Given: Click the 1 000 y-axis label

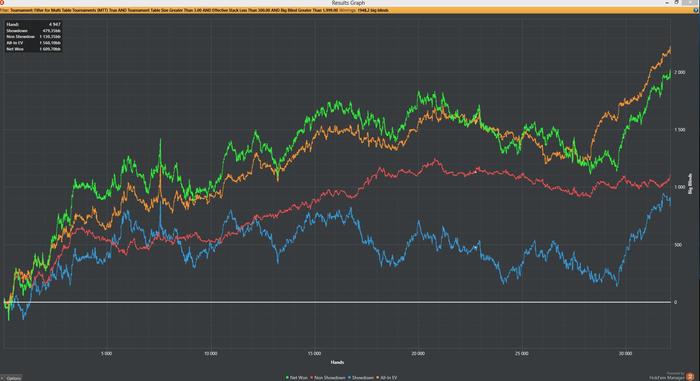Looking at the screenshot, I should 679,187.
